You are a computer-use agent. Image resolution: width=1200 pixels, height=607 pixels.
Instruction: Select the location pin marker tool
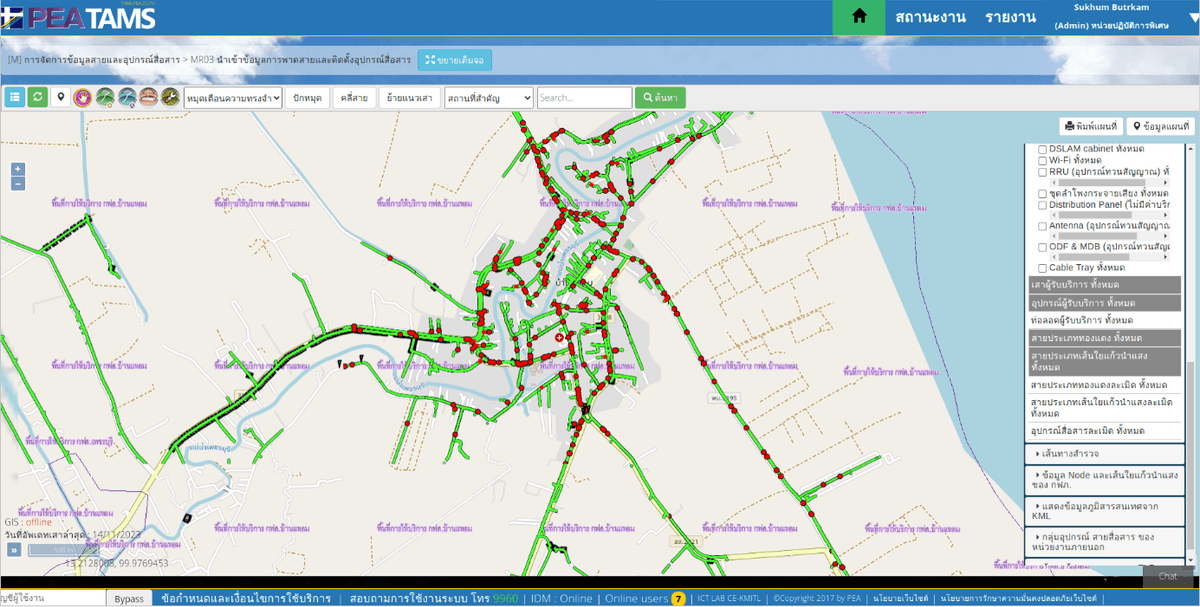pyautogui.click(x=61, y=97)
